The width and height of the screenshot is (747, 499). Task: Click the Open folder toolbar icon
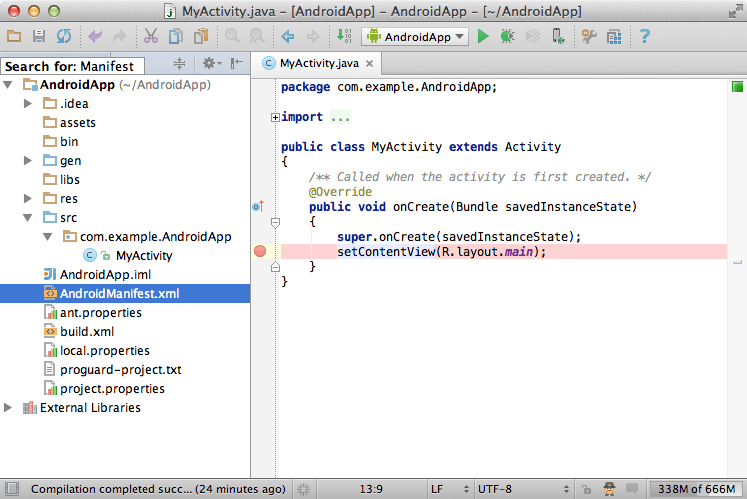click(14, 36)
